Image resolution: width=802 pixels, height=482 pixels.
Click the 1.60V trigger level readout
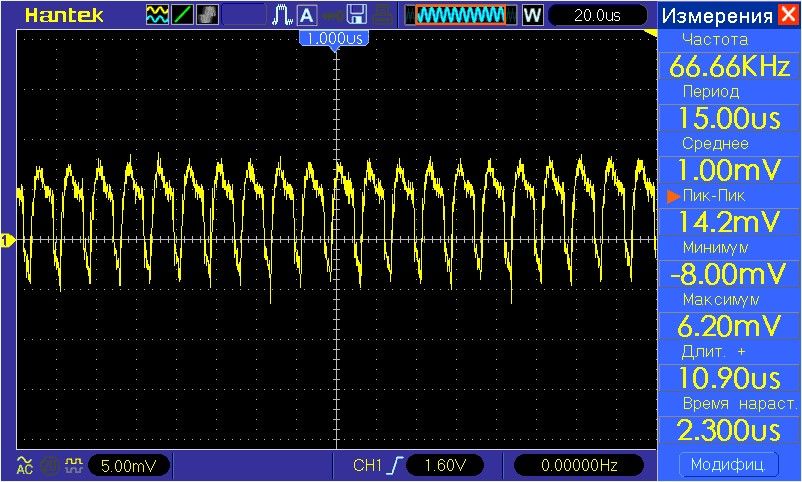click(x=445, y=466)
